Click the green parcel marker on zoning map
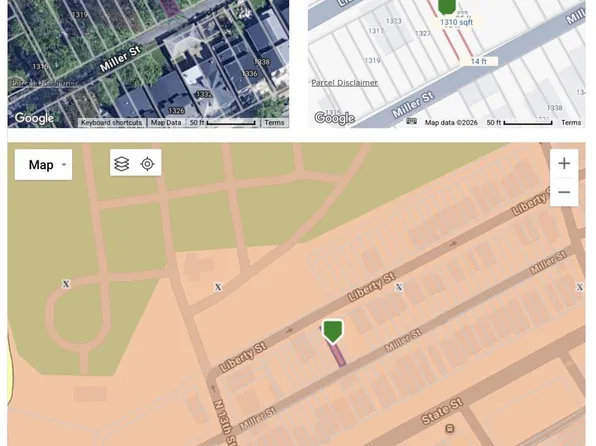The image size is (596, 446). 333,331
